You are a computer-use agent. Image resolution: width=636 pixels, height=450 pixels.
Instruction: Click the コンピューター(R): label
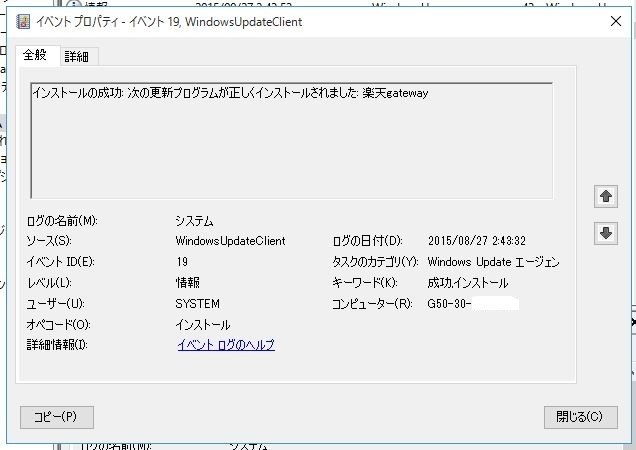click(x=372, y=304)
